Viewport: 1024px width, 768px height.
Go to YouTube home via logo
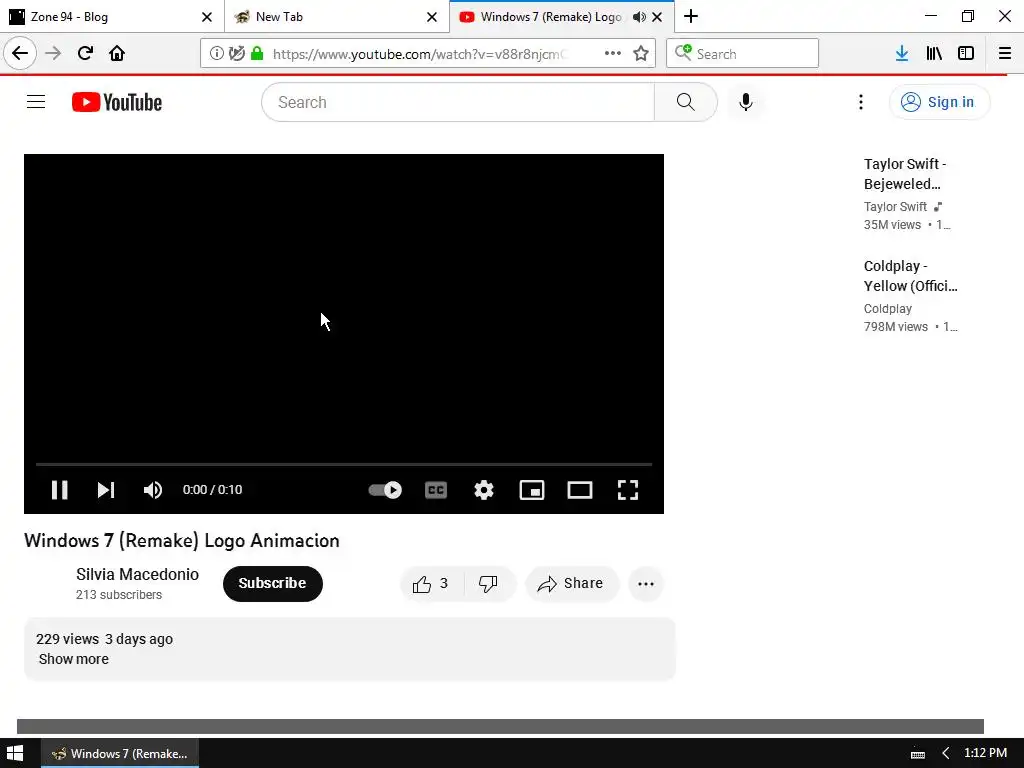point(117,102)
